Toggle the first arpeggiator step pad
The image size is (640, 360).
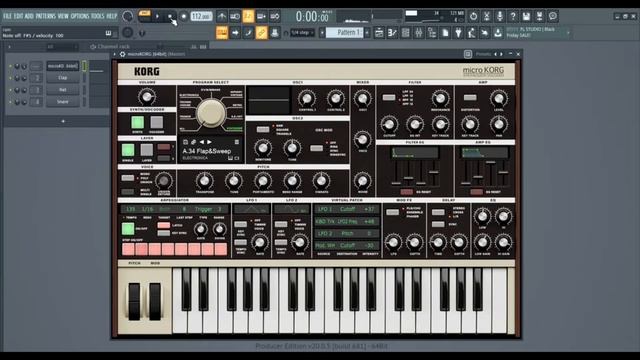(128, 249)
